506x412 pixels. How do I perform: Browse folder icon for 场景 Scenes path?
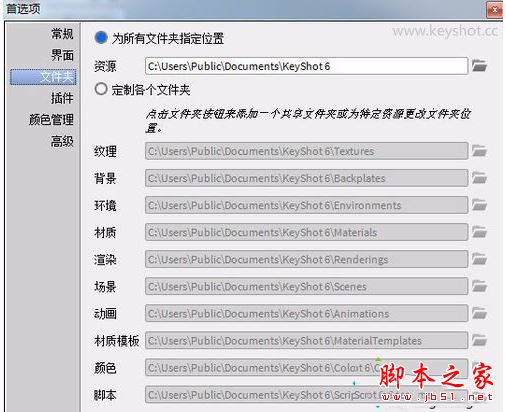pyautogui.click(x=479, y=286)
